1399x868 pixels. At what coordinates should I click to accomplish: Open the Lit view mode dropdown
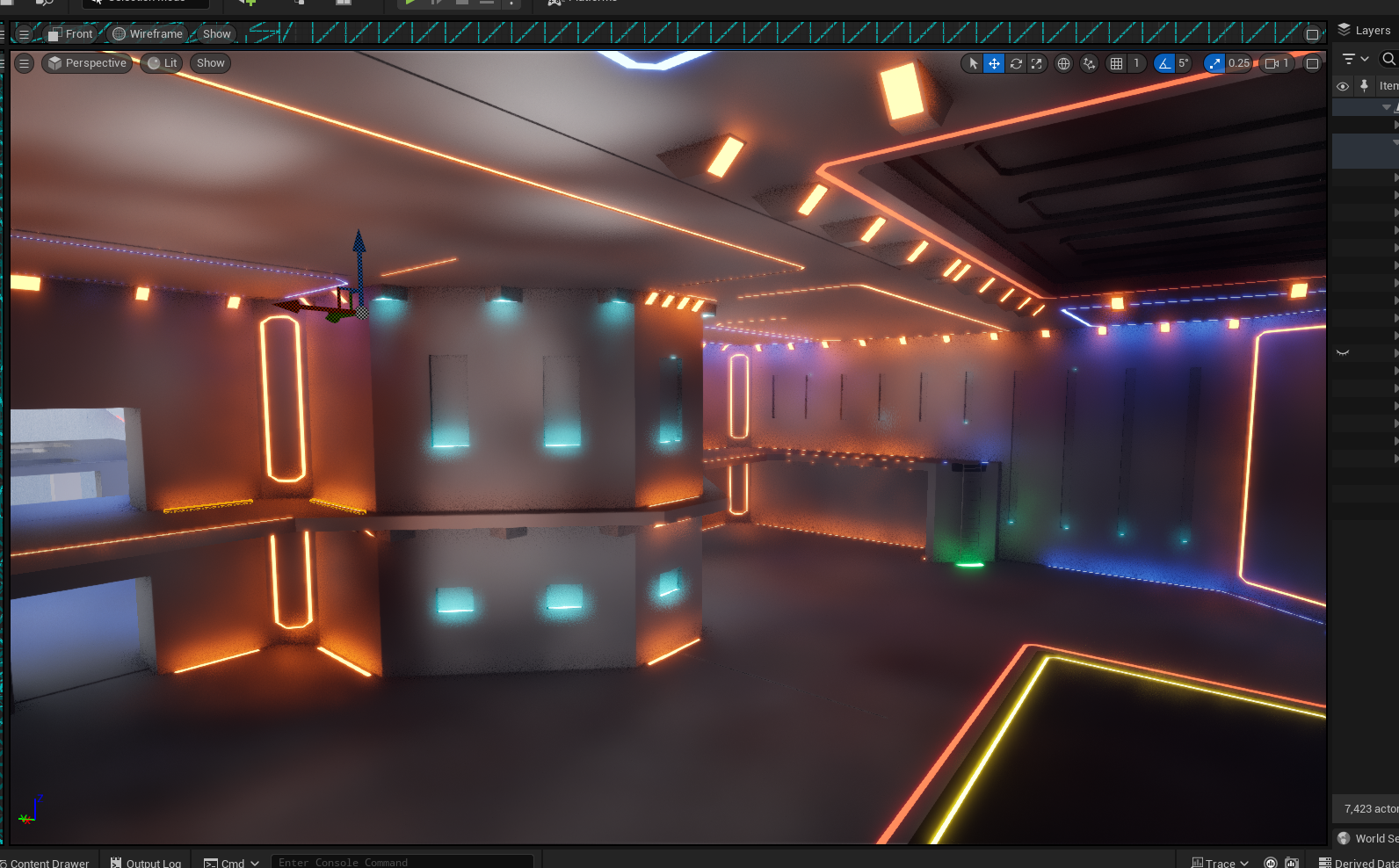[162, 63]
